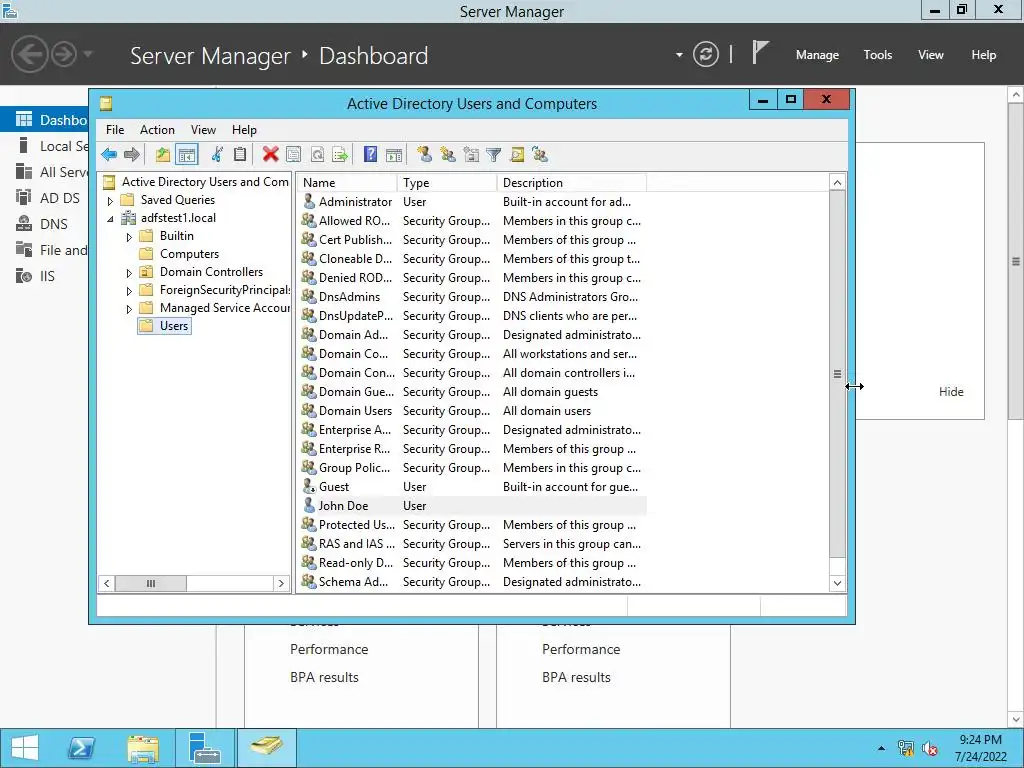This screenshot has height=768, width=1024.
Task: Open the Help menu in ADUC
Action: (x=244, y=130)
